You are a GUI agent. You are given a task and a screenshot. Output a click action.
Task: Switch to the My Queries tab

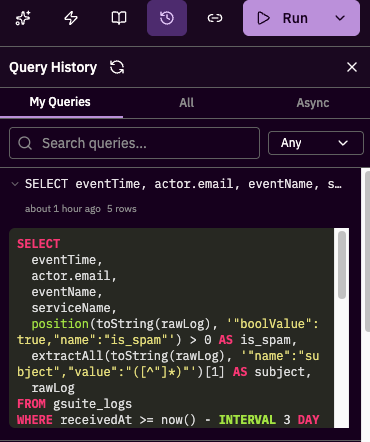click(60, 102)
